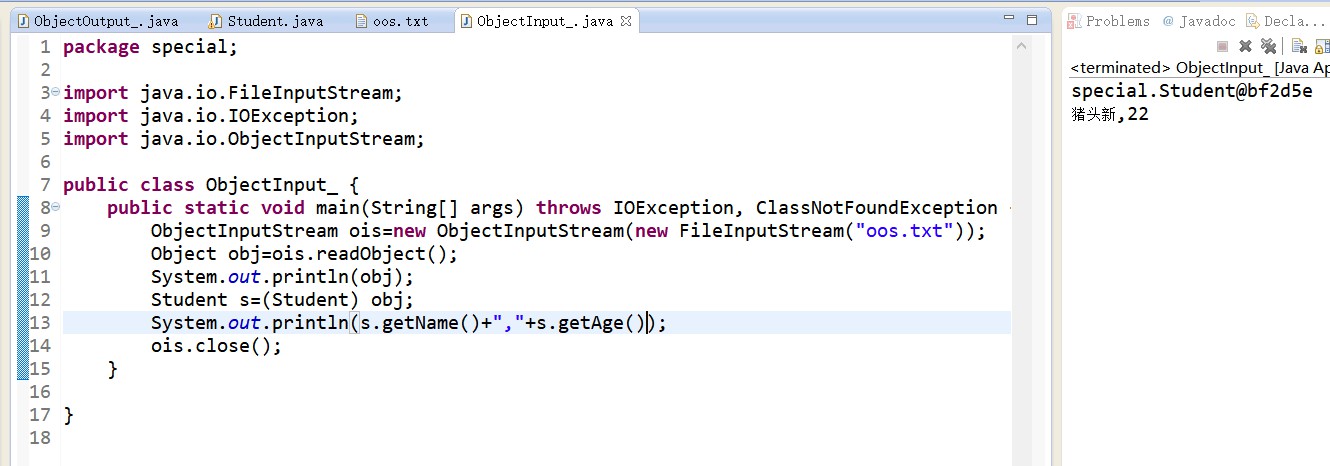1330x466 pixels.
Task: Switch to the oos.txt editor tab
Action: coord(393,21)
